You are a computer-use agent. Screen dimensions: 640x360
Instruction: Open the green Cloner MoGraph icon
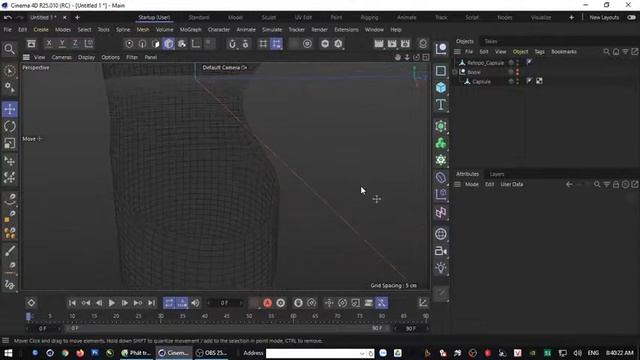pyautogui.click(x=441, y=143)
